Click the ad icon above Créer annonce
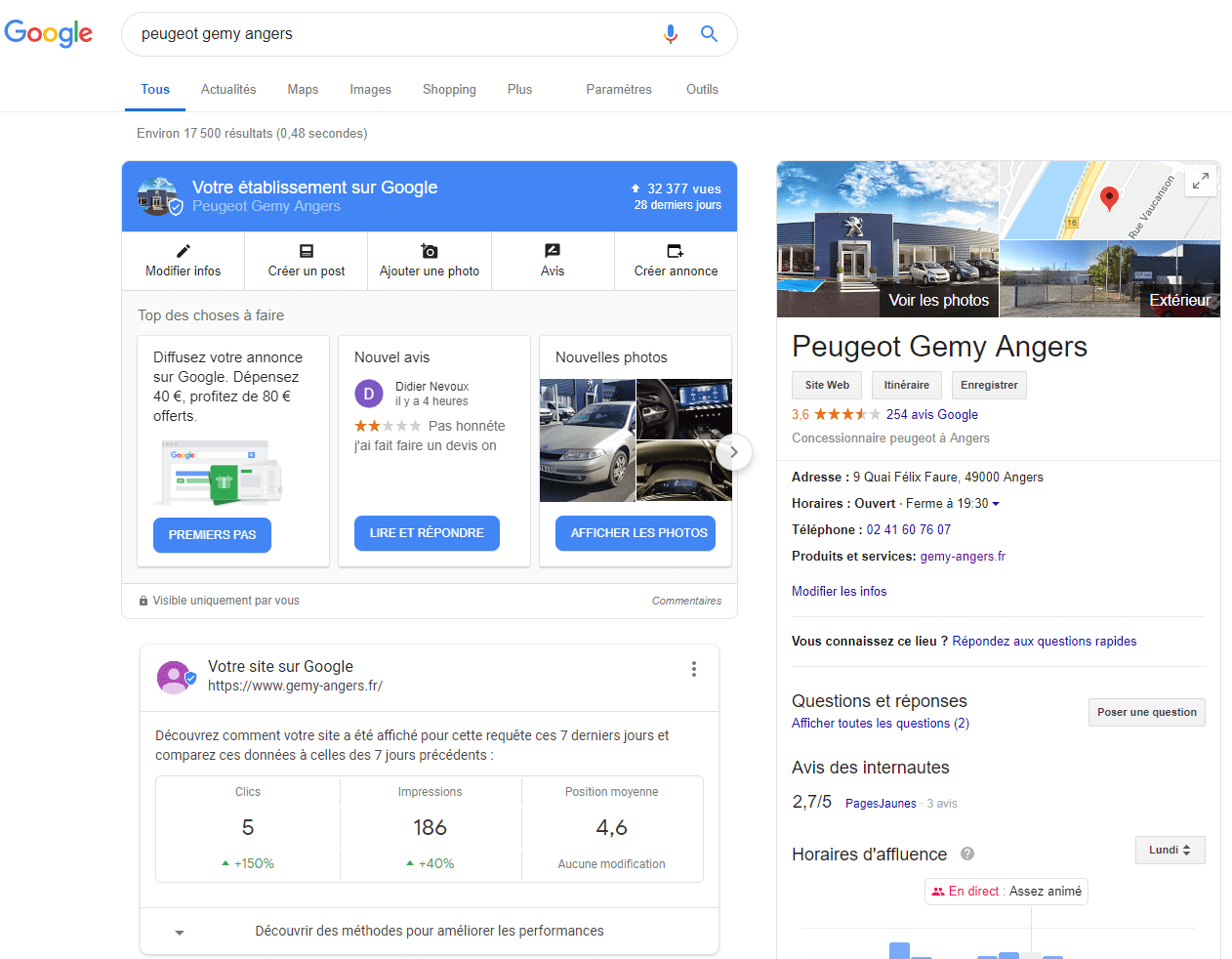The height and width of the screenshot is (959, 1232). point(676,251)
